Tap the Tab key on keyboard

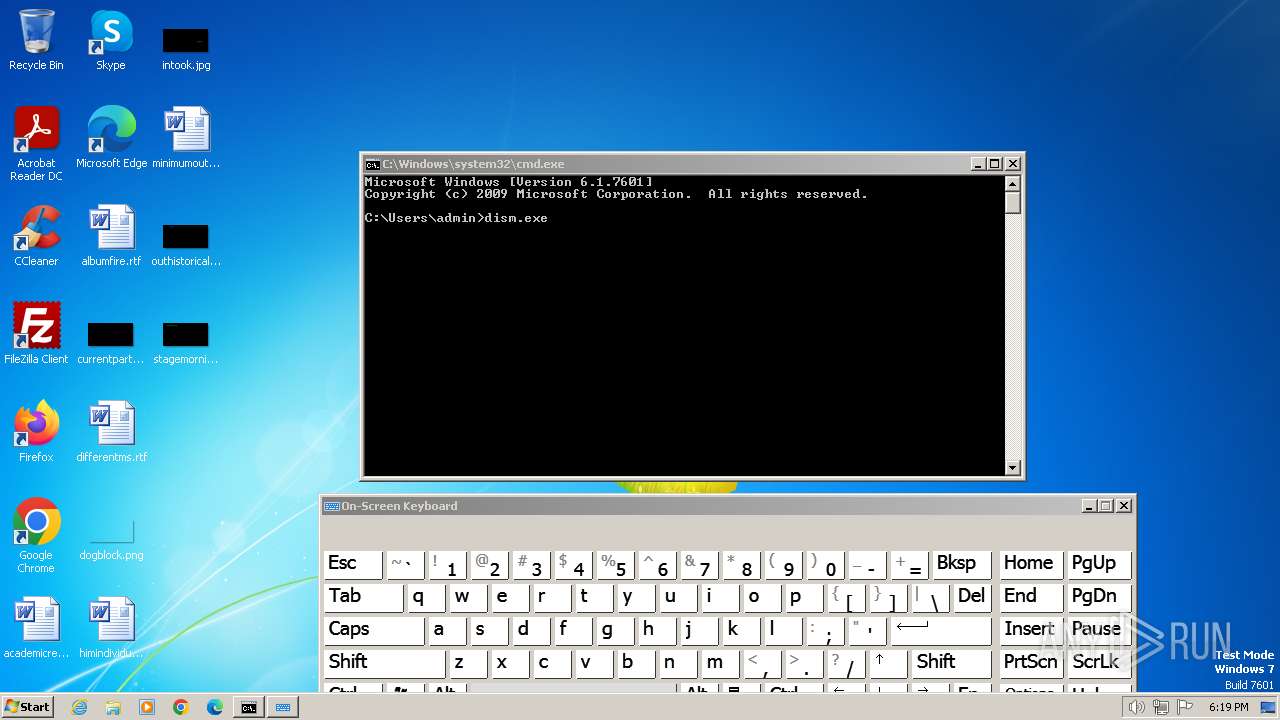364,596
